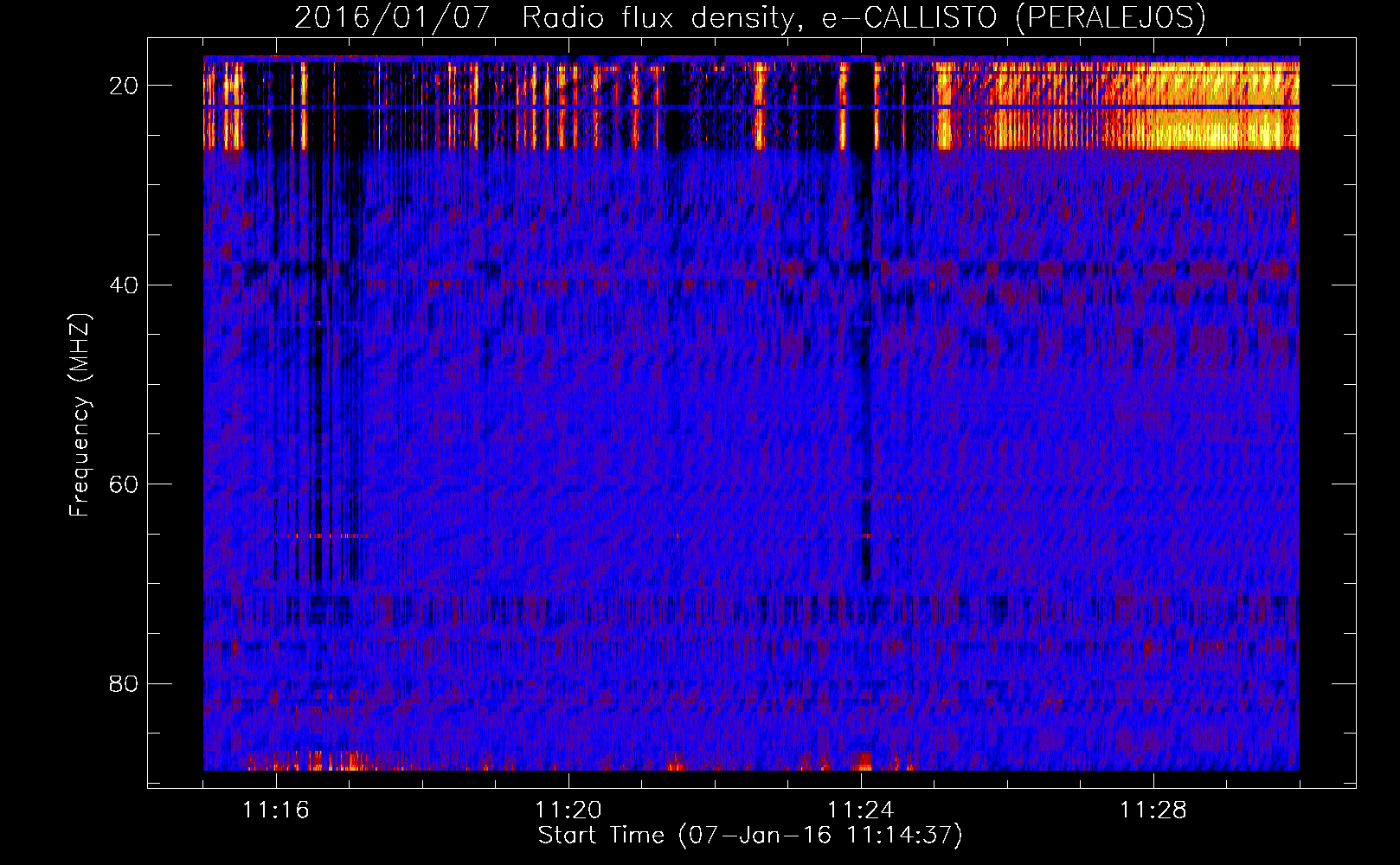The height and width of the screenshot is (865, 1400).
Task: Click the 20 frequency tick label
Action: coord(125,86)
